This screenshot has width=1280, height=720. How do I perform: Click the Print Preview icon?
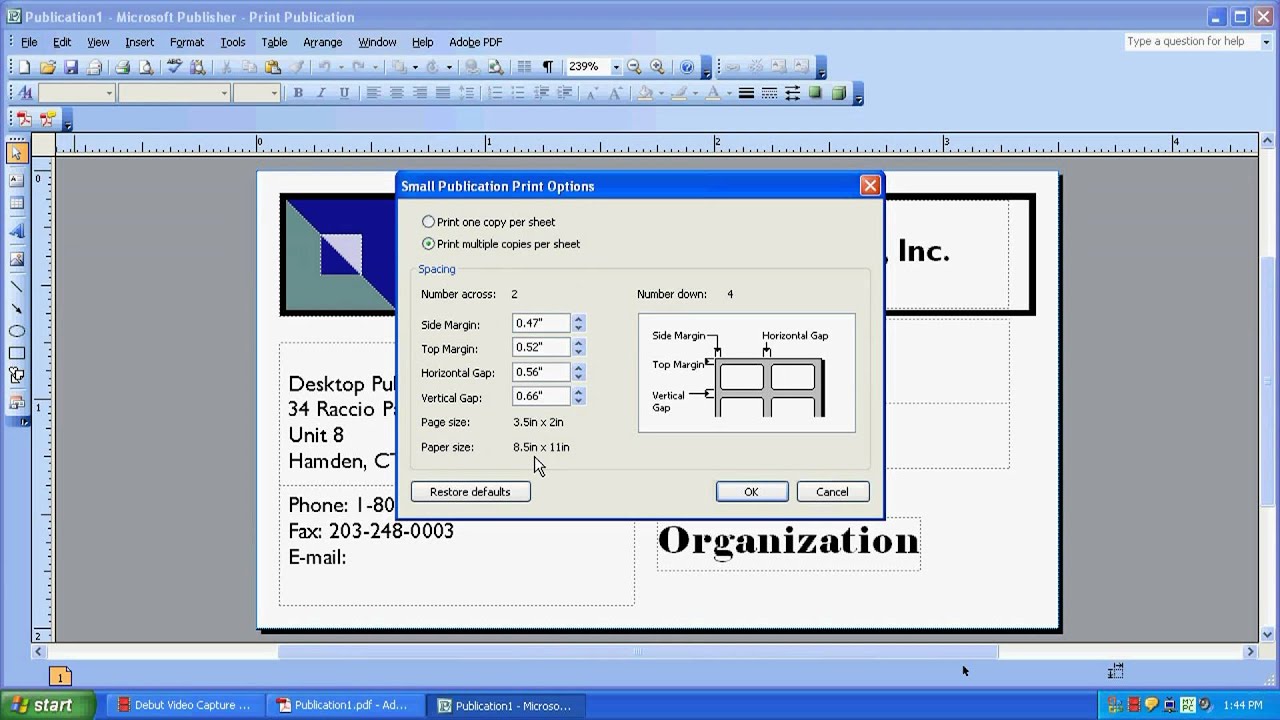(146, 67)
